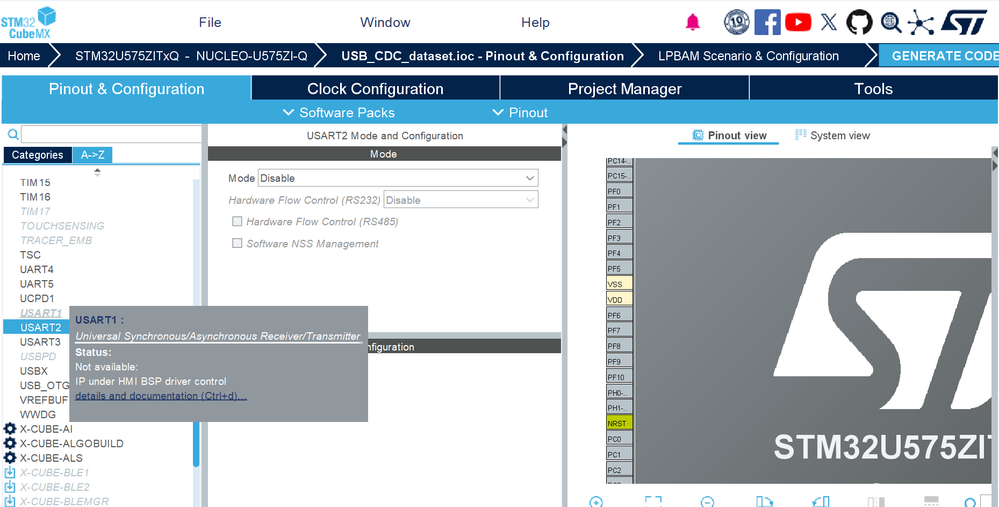
Task: Select TIM15 in the peripheral list
Action: tap(35, 182)
